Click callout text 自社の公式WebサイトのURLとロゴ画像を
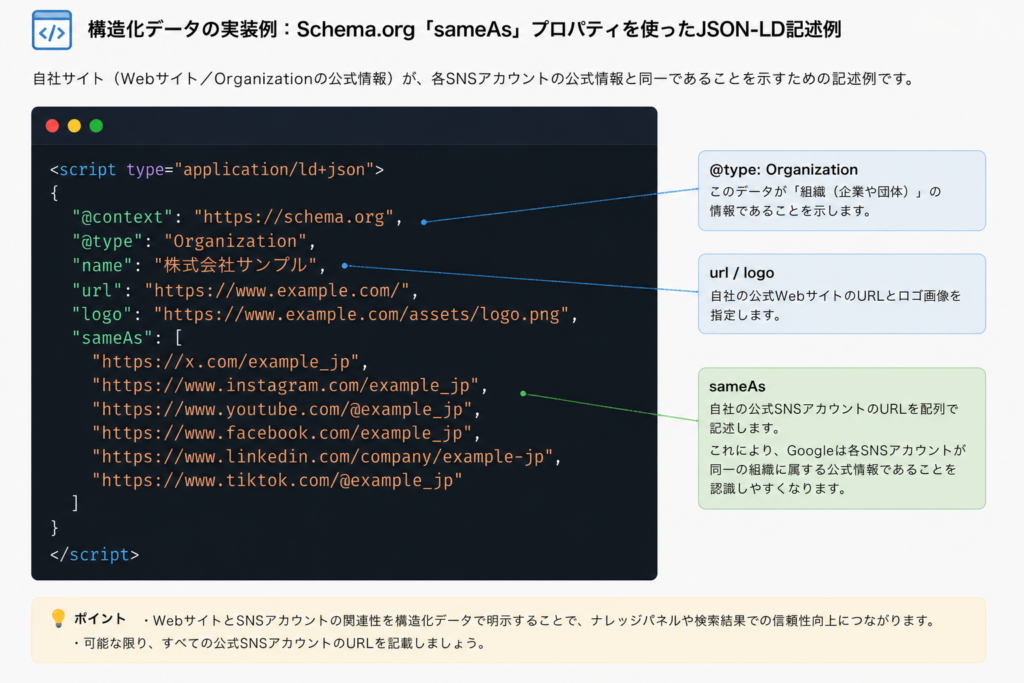This screenshot has height=683, width=1024. pos(835,296)
